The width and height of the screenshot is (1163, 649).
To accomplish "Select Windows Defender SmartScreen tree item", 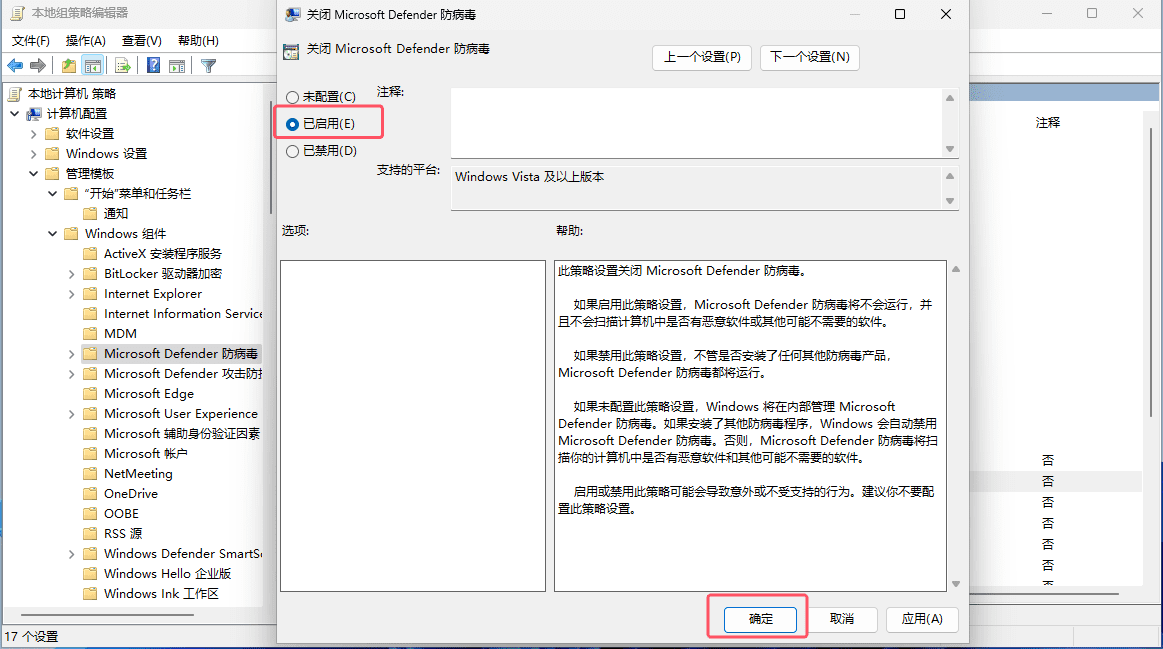I will 182,554.
